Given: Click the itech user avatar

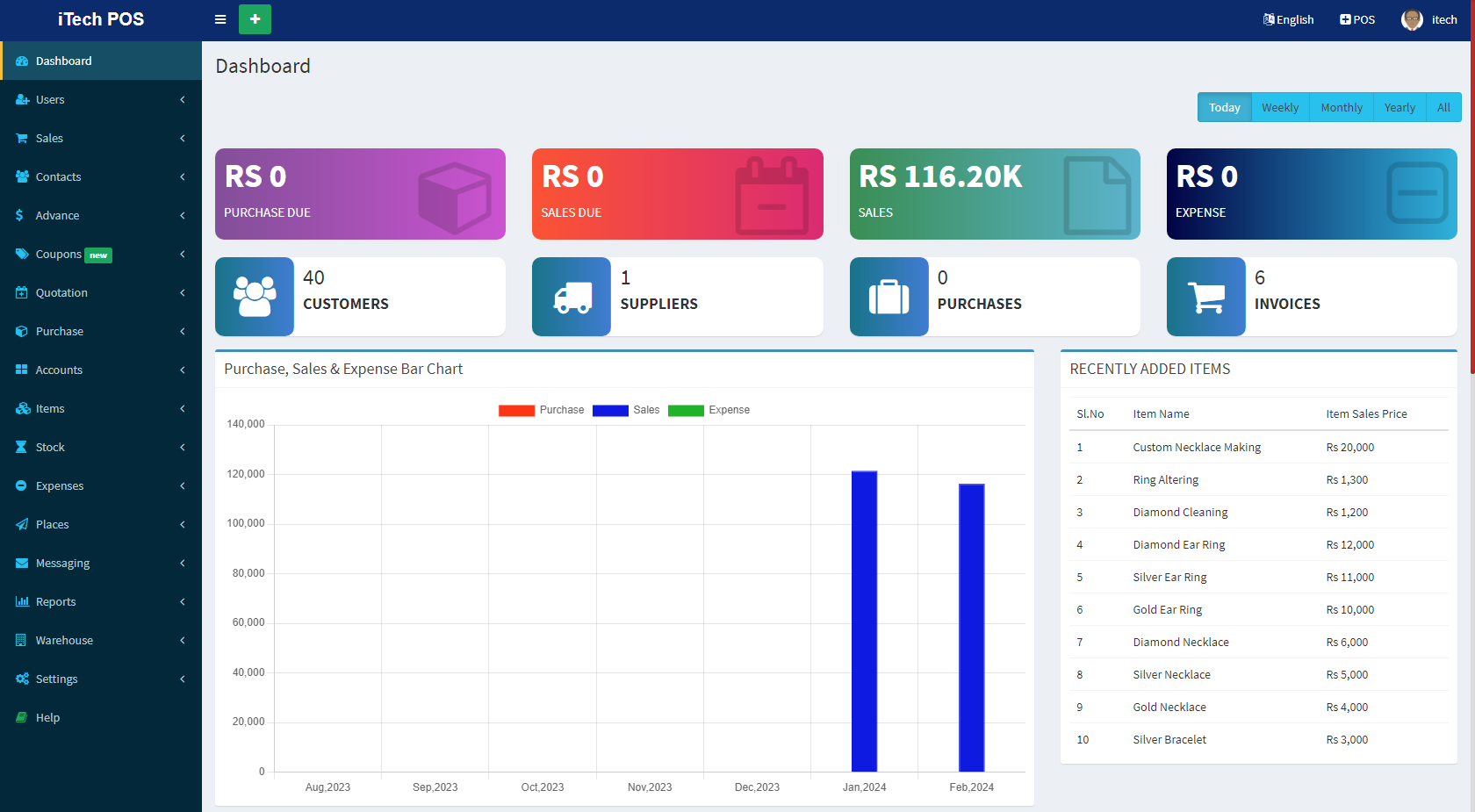Looking at the screenshot, I should (1412, 19).
